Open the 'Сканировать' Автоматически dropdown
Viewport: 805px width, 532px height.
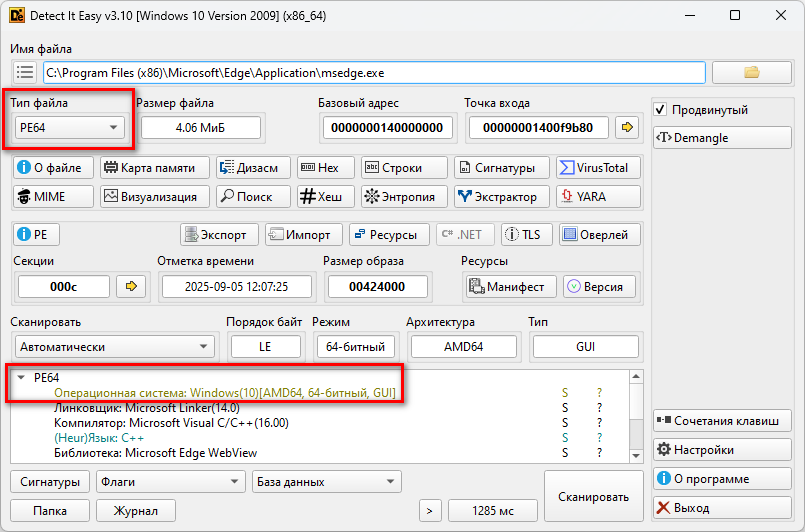coord(114,347)
